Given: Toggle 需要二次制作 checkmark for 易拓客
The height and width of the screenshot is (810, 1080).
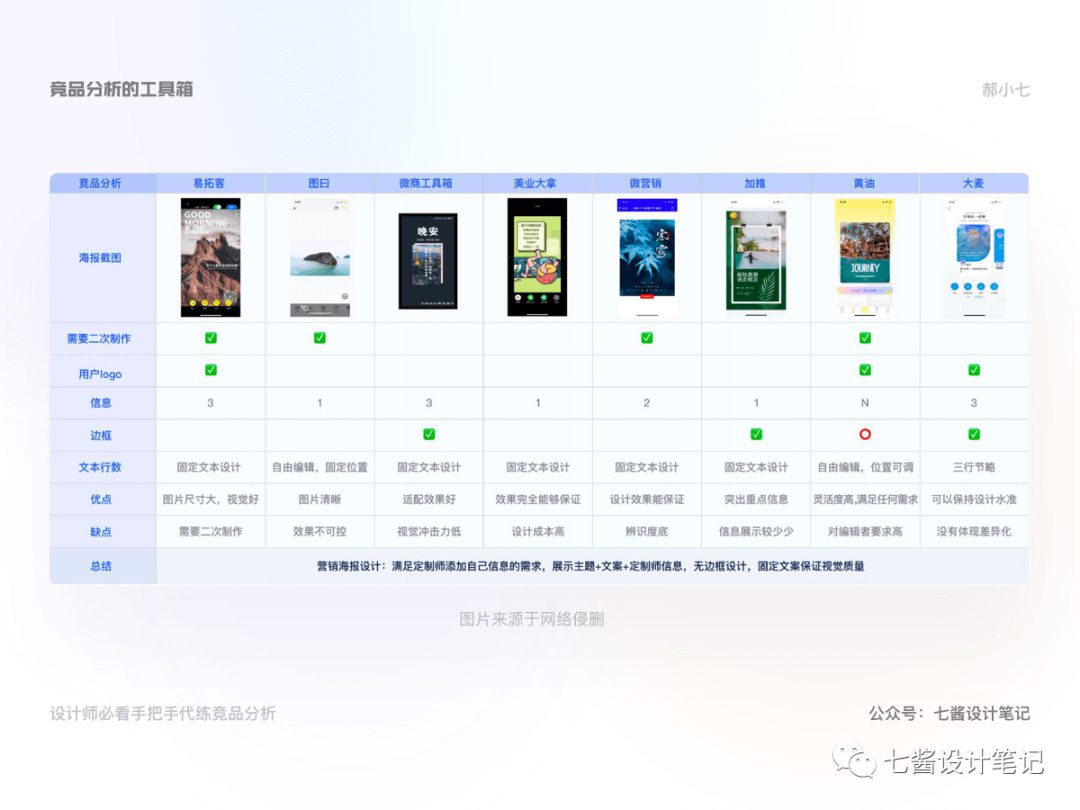Looking at the screenshot, I should pos(211,338).
